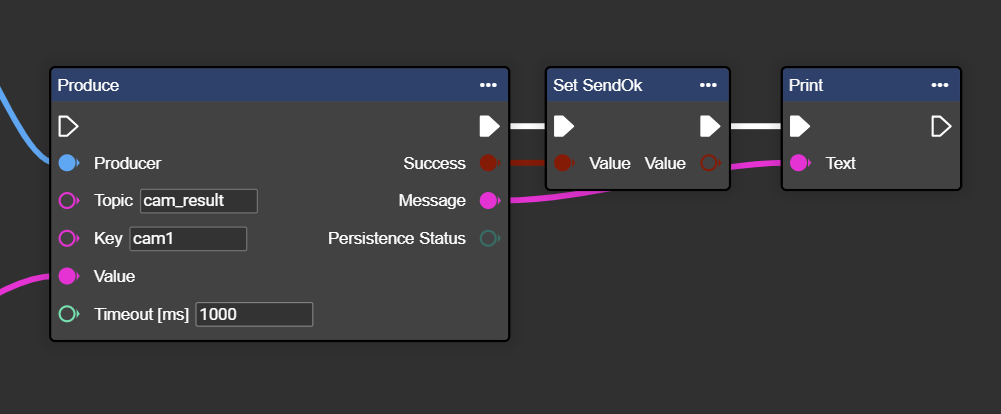Click the Print node execution output pin
The height and width of the screenshot is (414, 1001).
tap(941, 126)
